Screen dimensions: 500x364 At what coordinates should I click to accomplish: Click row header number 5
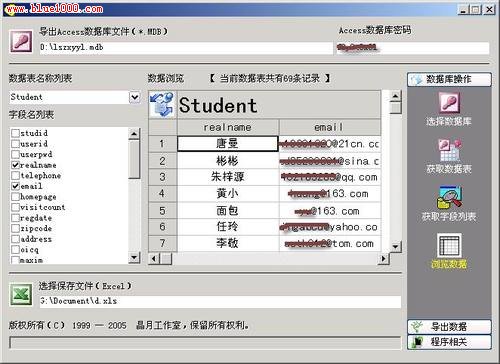162,211
